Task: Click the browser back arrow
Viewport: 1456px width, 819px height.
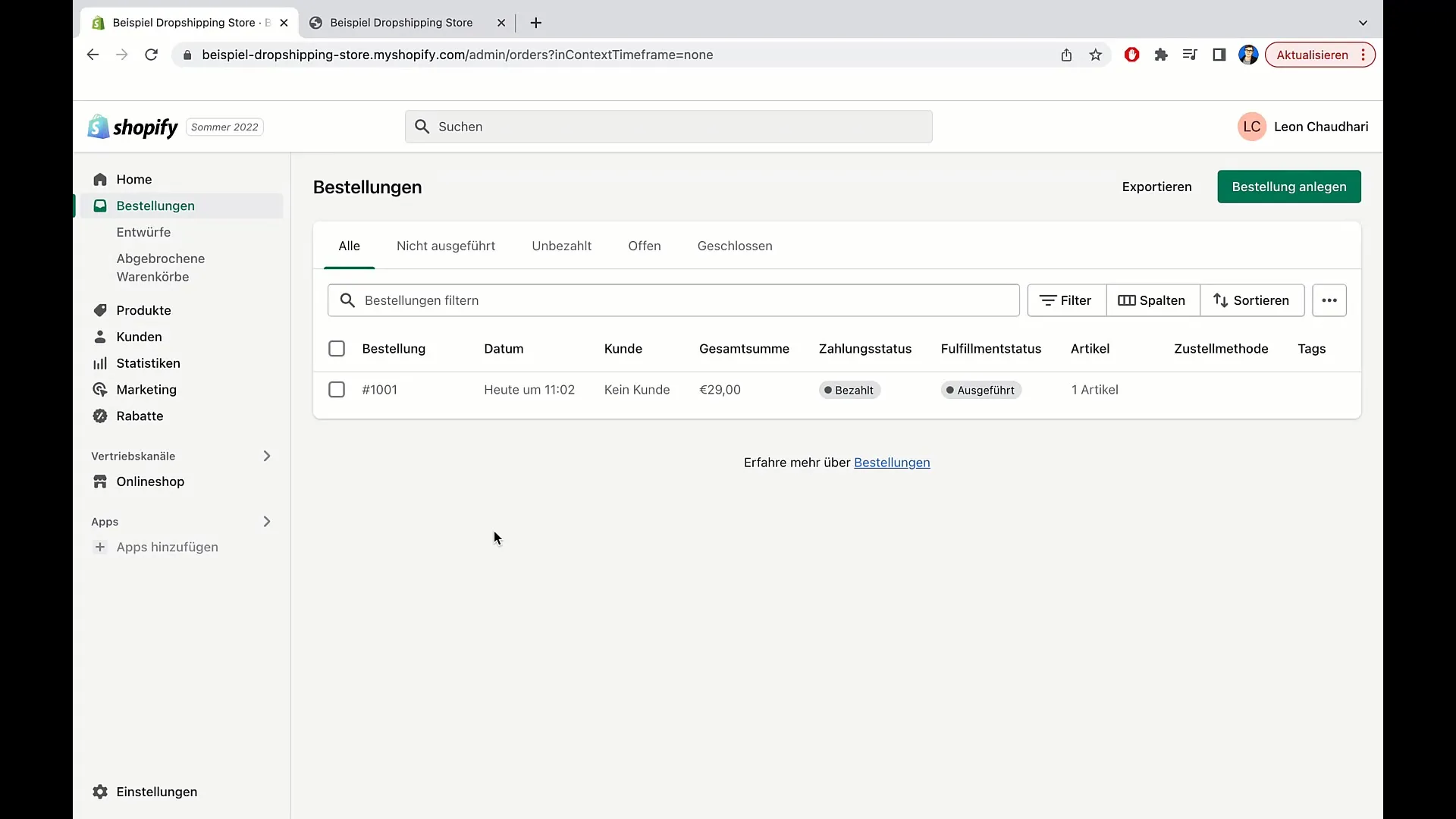Action: click(x=93, y=55)
